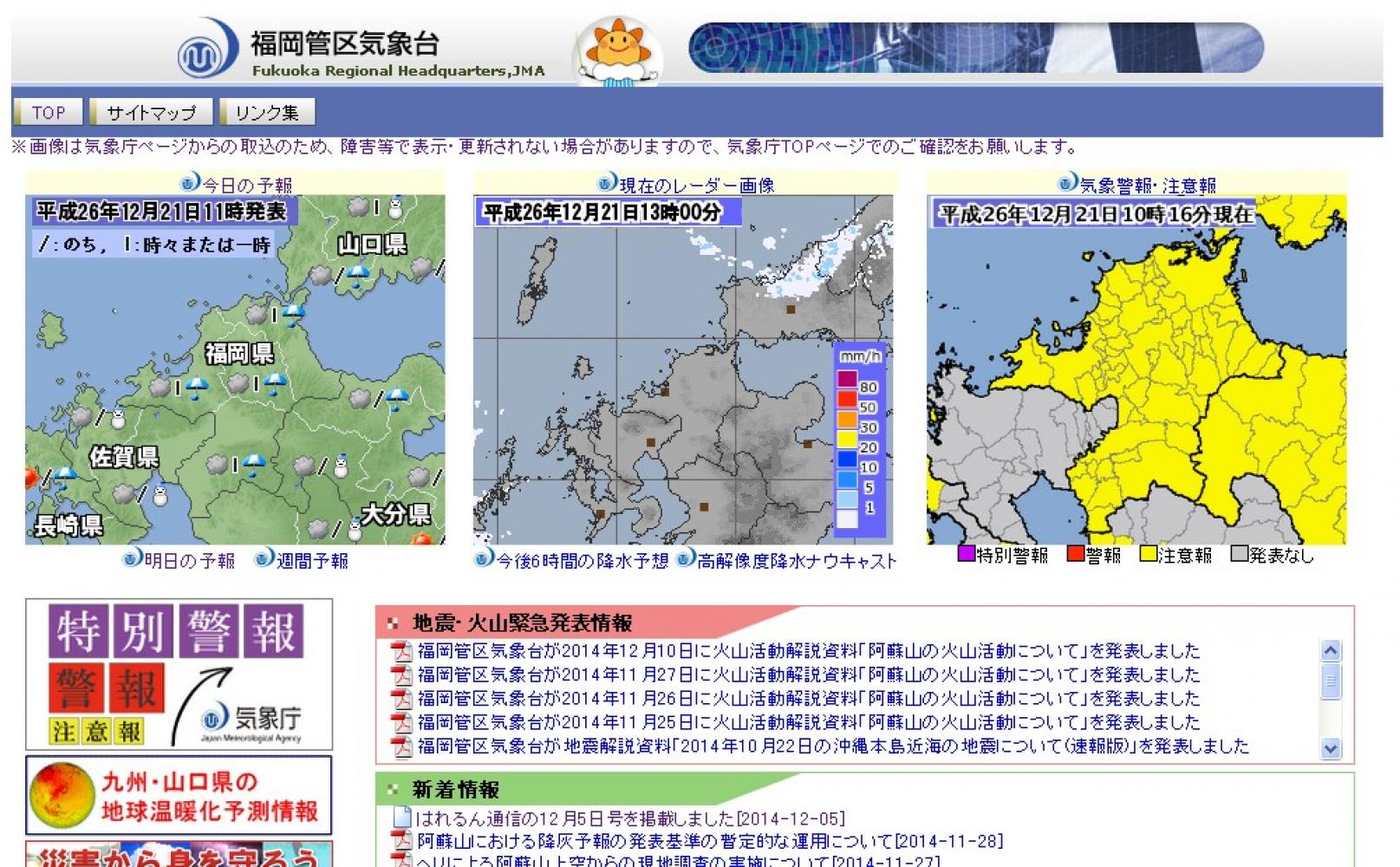Screen dimensions: 1400x867
Task: Open PDF icon for November 27 volcano report
Action: point(401,675)
